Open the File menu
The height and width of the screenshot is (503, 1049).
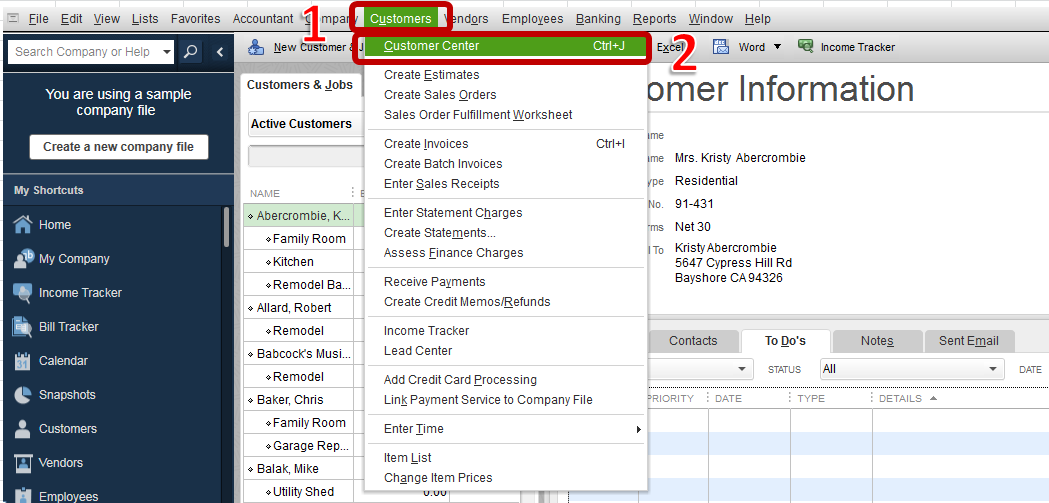point(39,19)
